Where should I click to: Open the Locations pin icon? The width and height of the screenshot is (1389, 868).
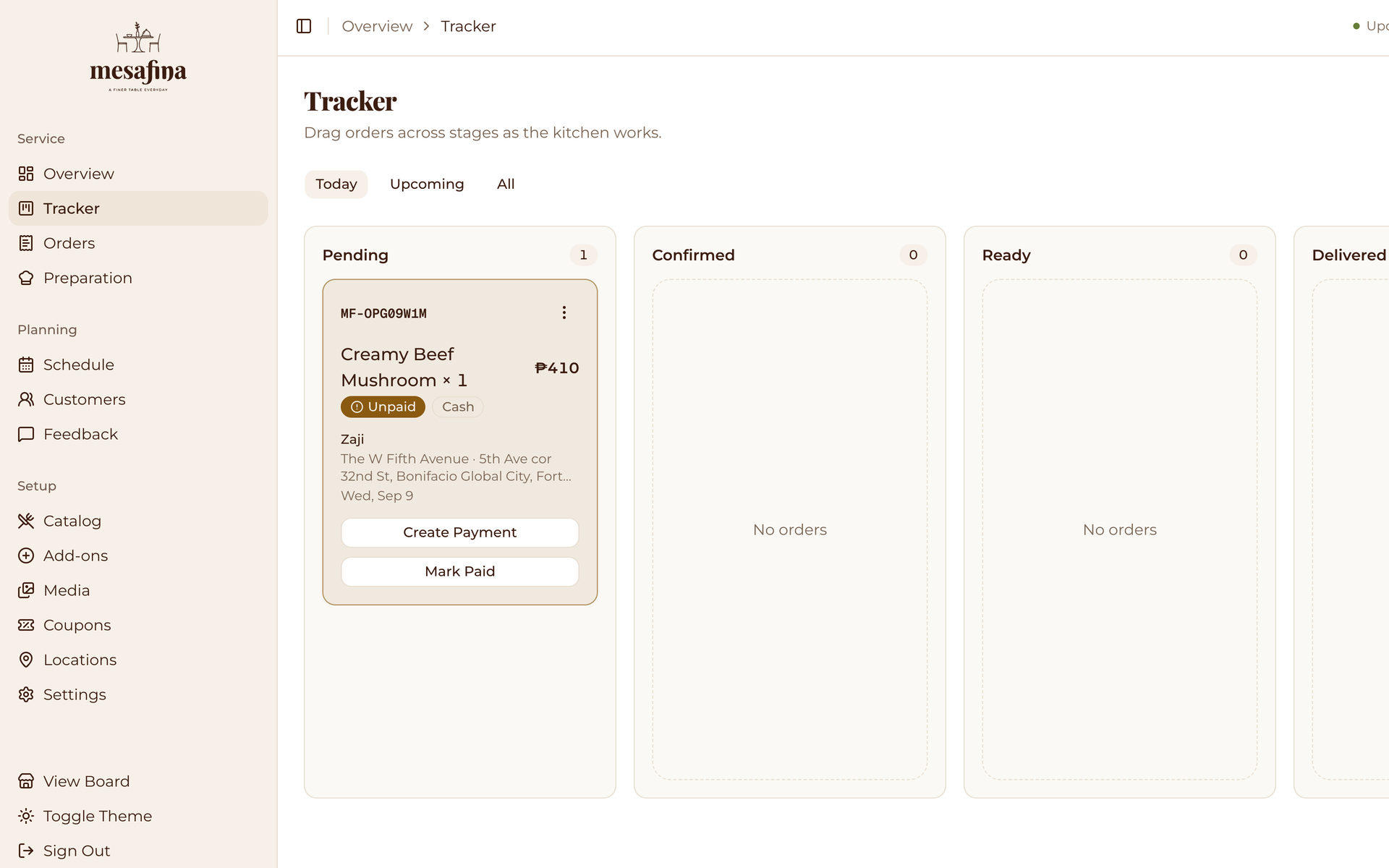(26, 660)
